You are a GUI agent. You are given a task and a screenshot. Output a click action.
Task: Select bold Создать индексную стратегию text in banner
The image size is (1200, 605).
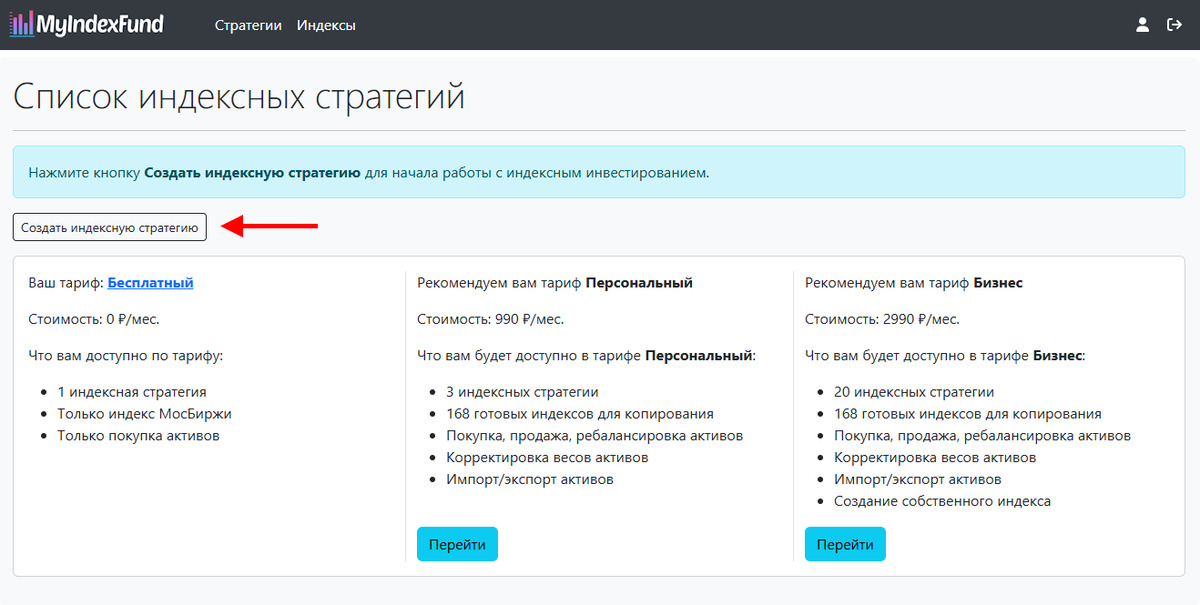tap(252, 172)
